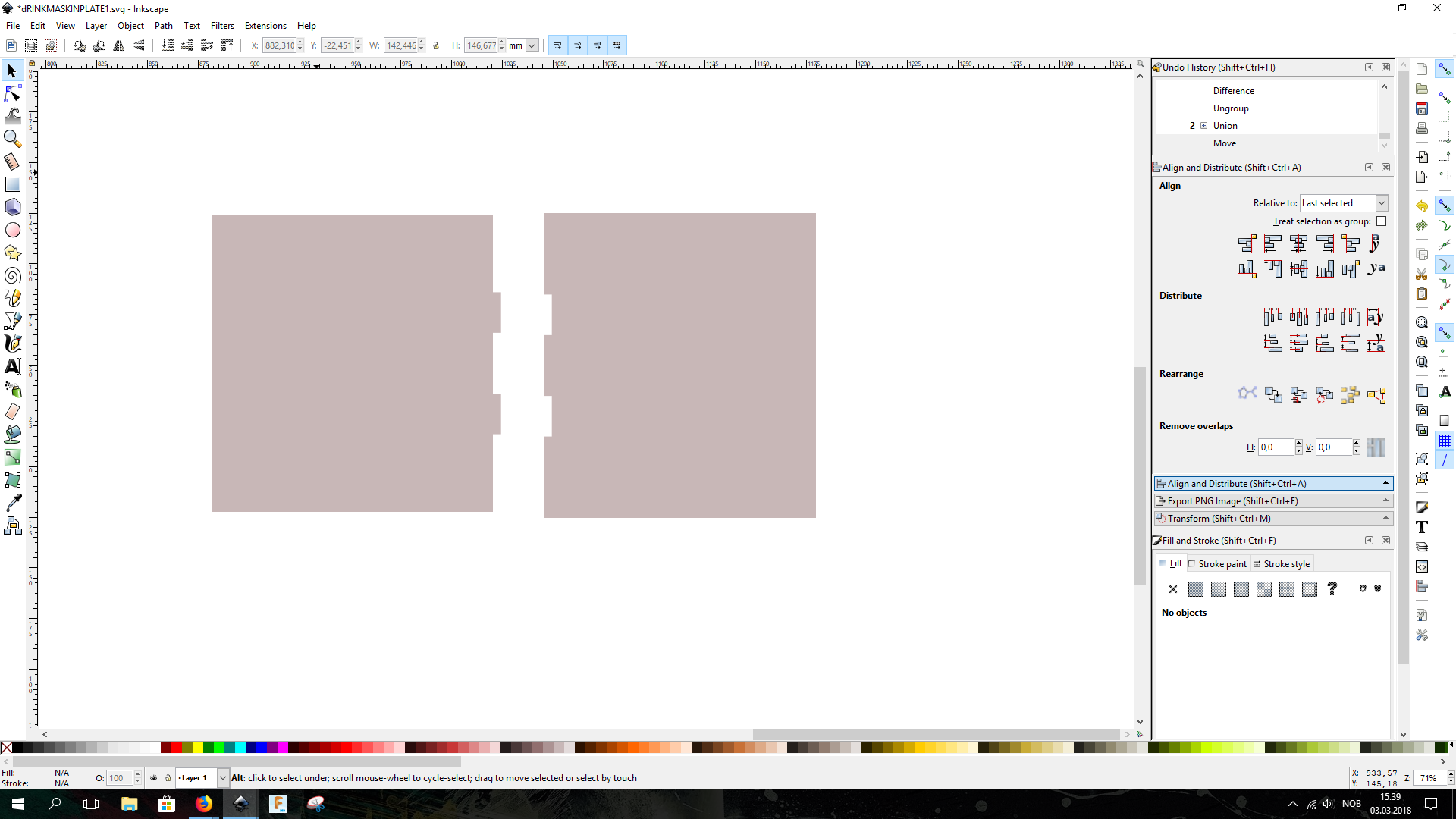Select the Text tool

tap(14, 366)
